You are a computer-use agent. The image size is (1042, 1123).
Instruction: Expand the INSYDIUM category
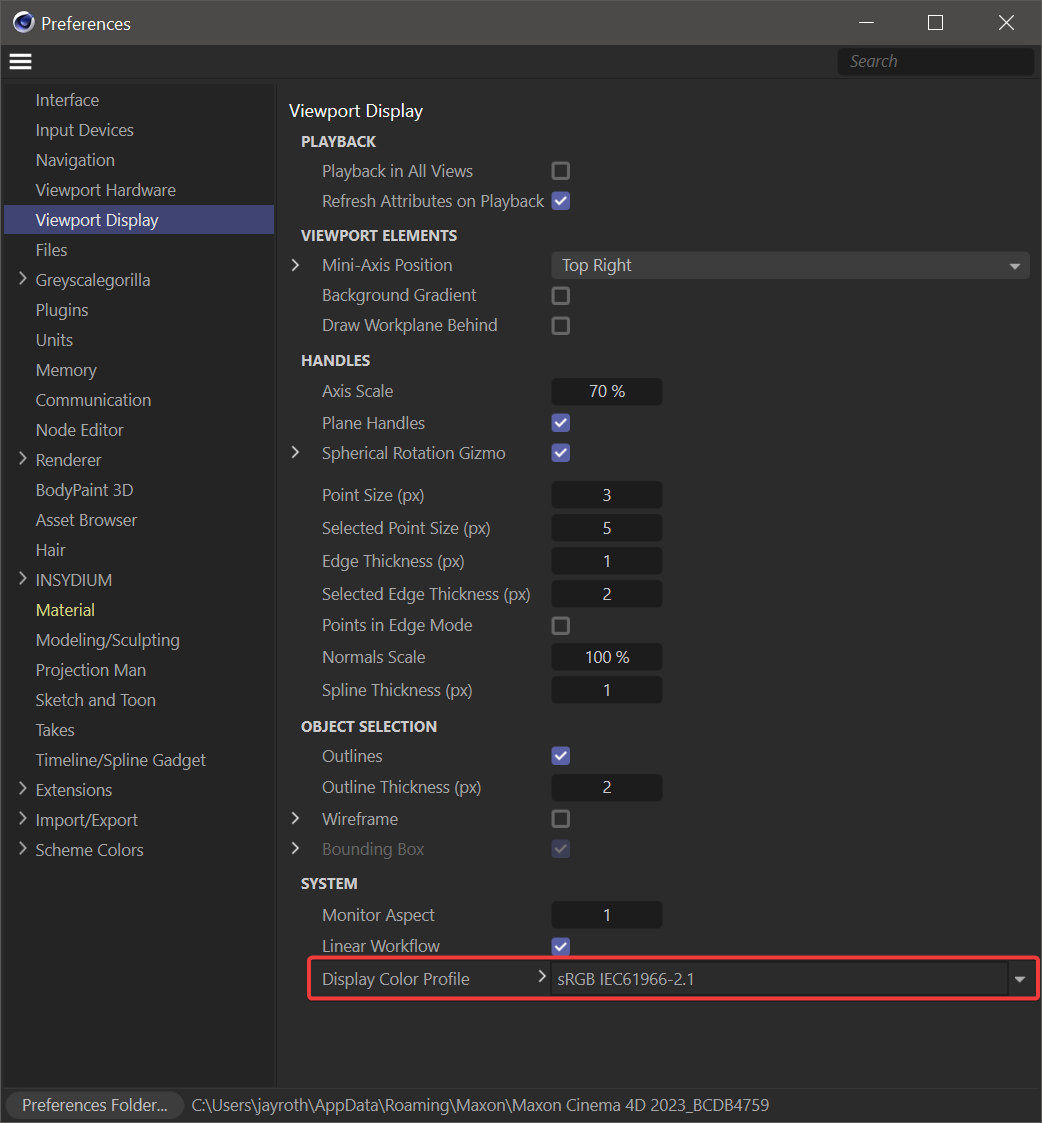pyautogui.click(x=22, y=579)
